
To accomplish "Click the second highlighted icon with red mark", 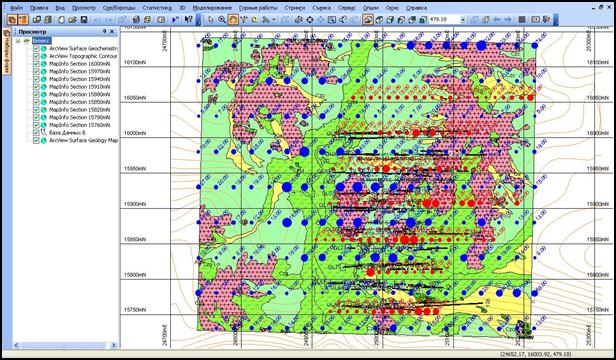I will tap(23, 19).
